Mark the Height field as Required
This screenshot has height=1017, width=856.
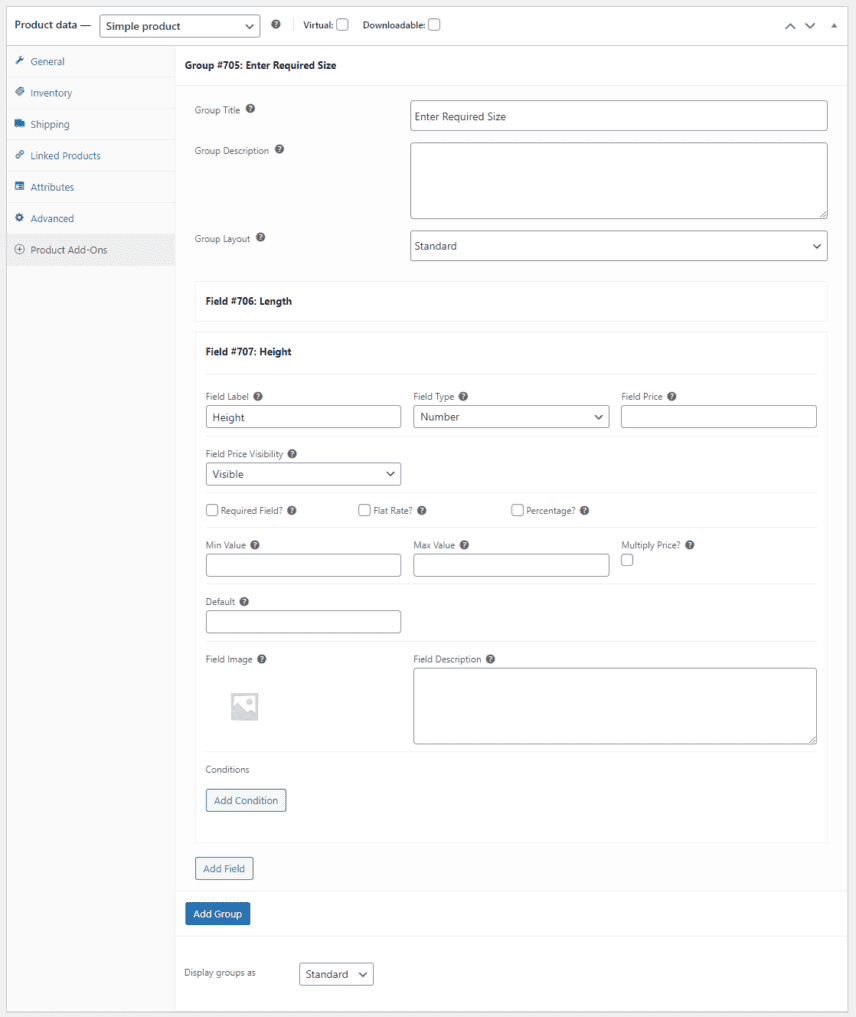pos(211,510)
